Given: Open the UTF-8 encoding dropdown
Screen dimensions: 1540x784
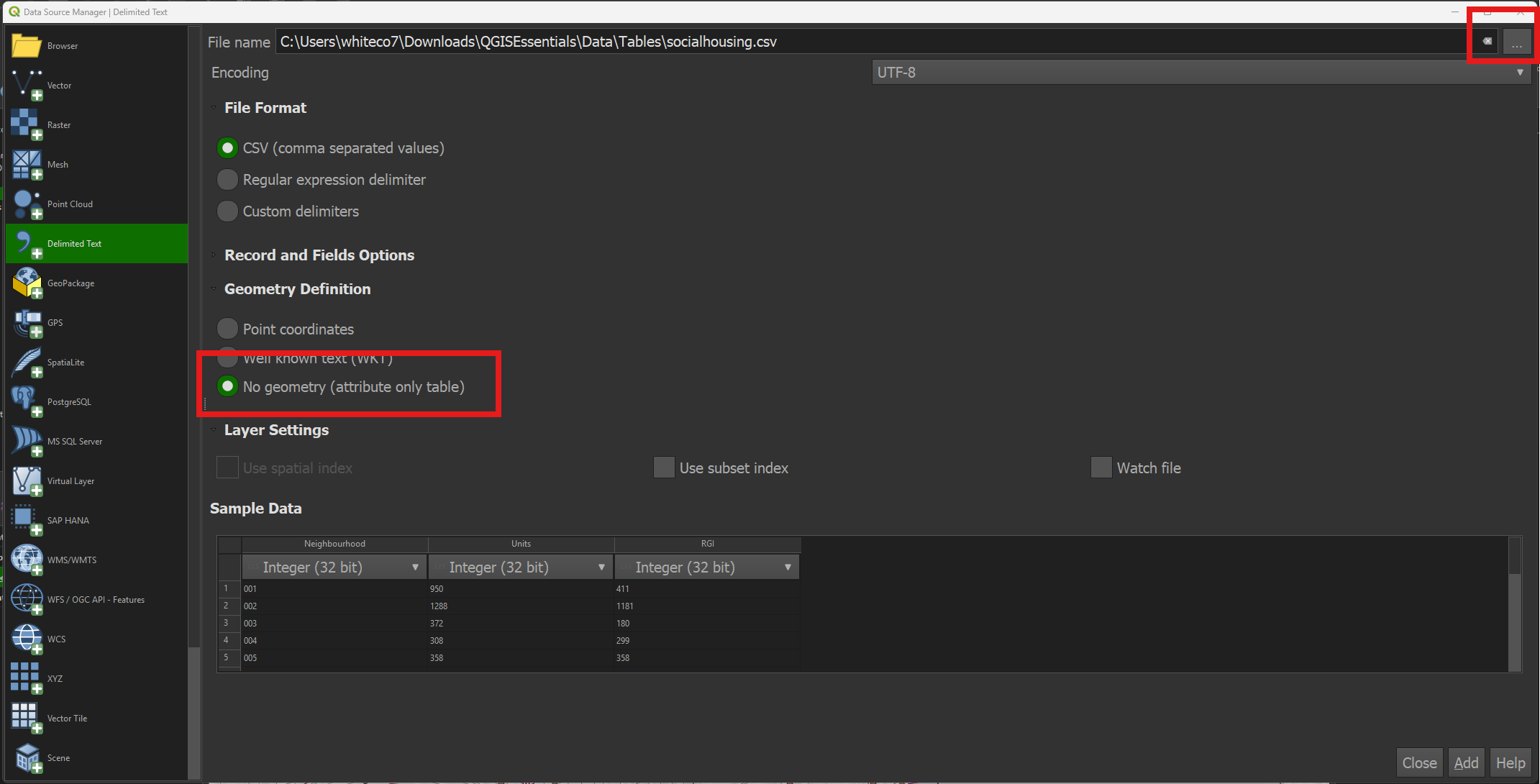Looking at the screenshot, I should click(x=1200, y=72).
